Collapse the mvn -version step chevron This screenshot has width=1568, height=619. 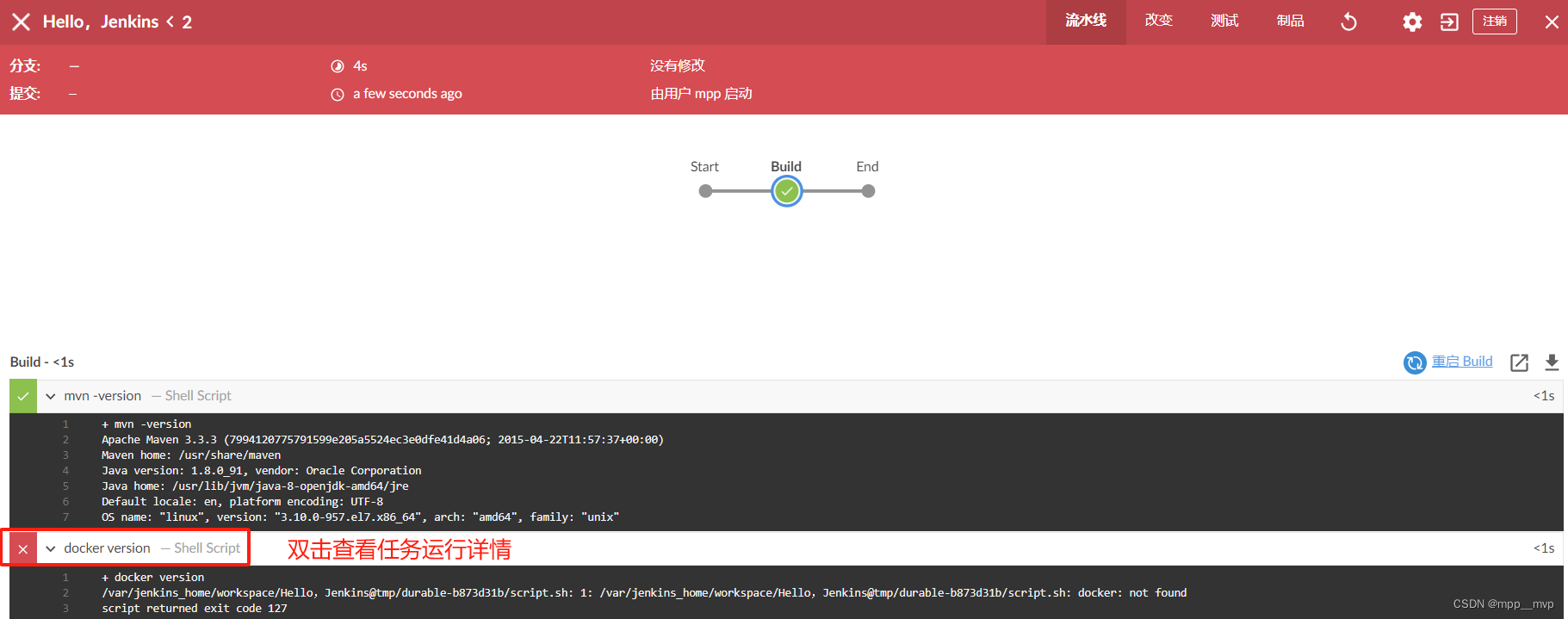coord(51,396)
